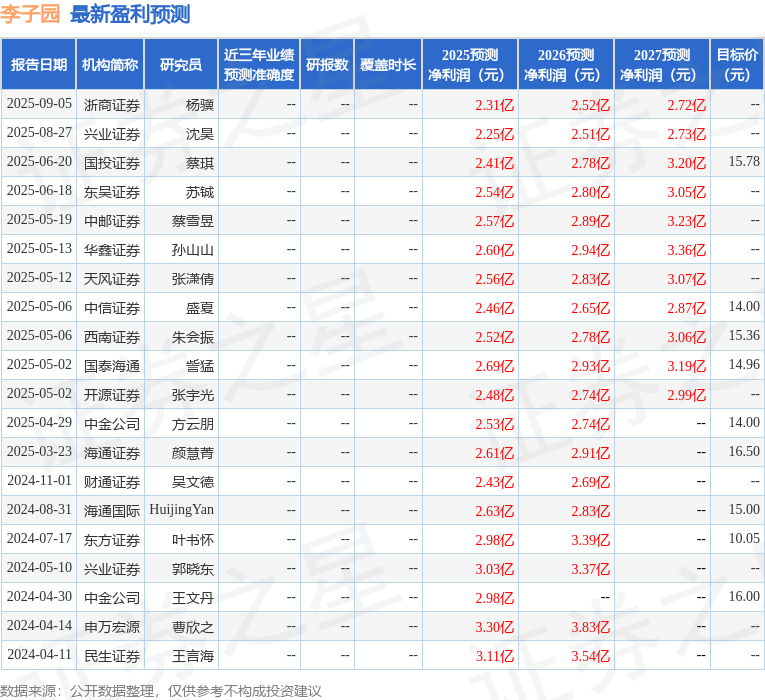The height and width of the screenshot is (700, 765).
Task: Click the 东吴证券 institution cell
Action: (112, 192)
